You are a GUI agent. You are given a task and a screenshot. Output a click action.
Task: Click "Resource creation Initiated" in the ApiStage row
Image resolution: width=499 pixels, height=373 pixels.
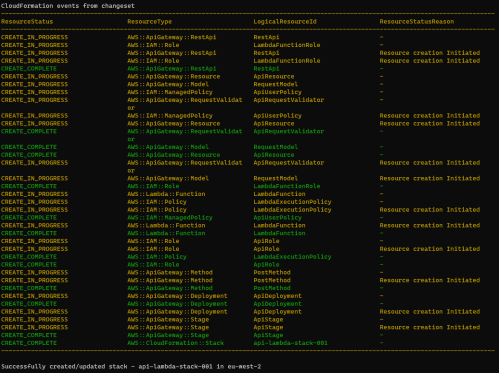(430, 327)
